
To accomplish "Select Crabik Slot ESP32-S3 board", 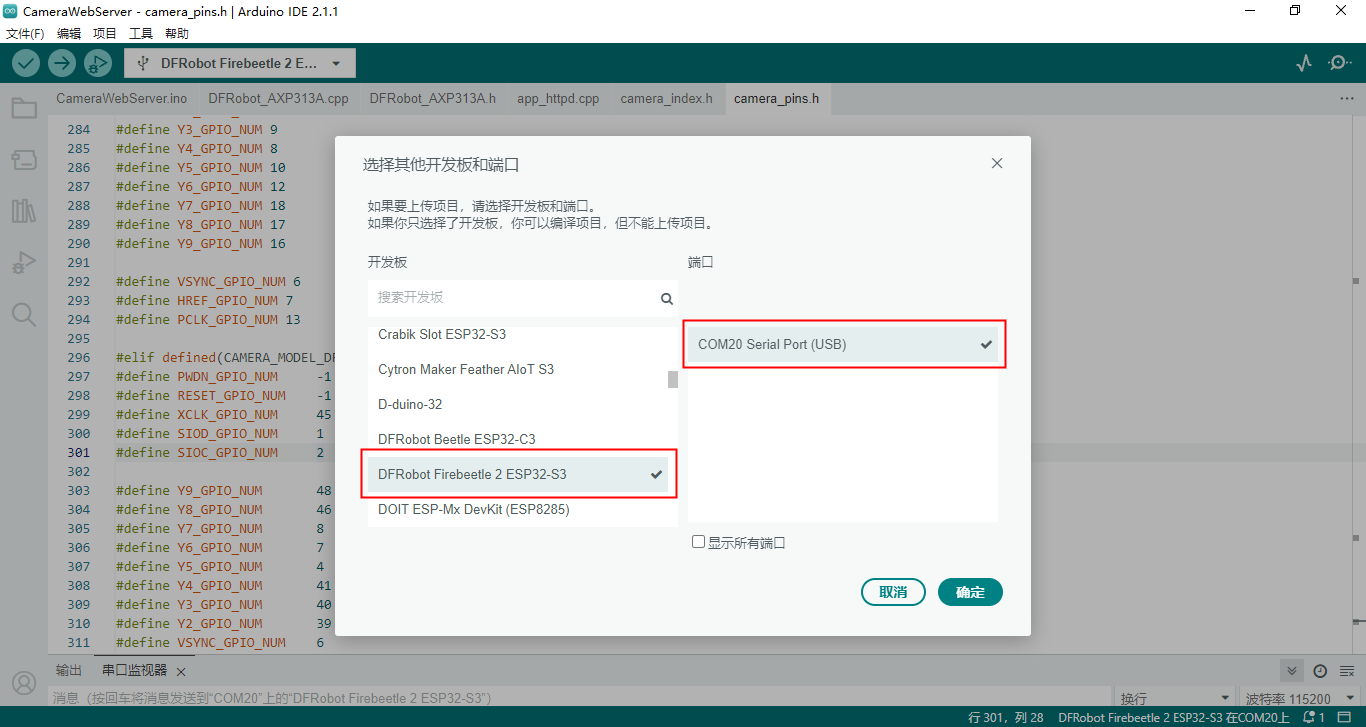I will click(x=518, y=334).
